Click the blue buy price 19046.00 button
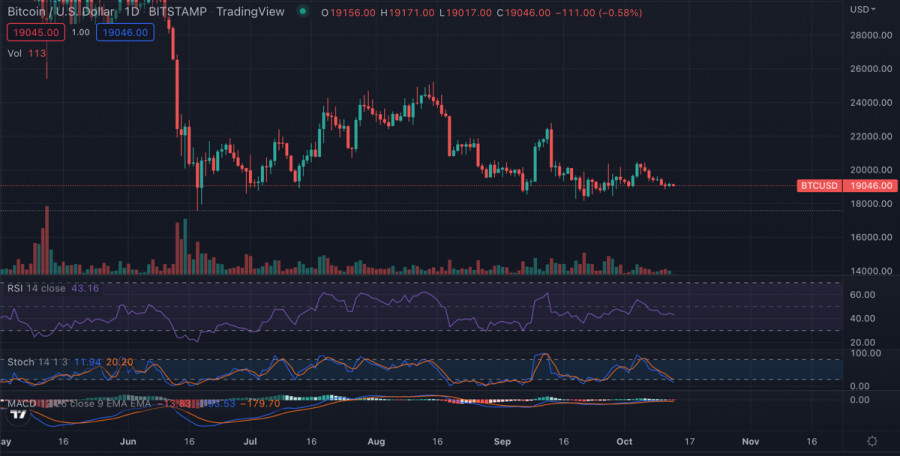900x456 pixels. 125,32
